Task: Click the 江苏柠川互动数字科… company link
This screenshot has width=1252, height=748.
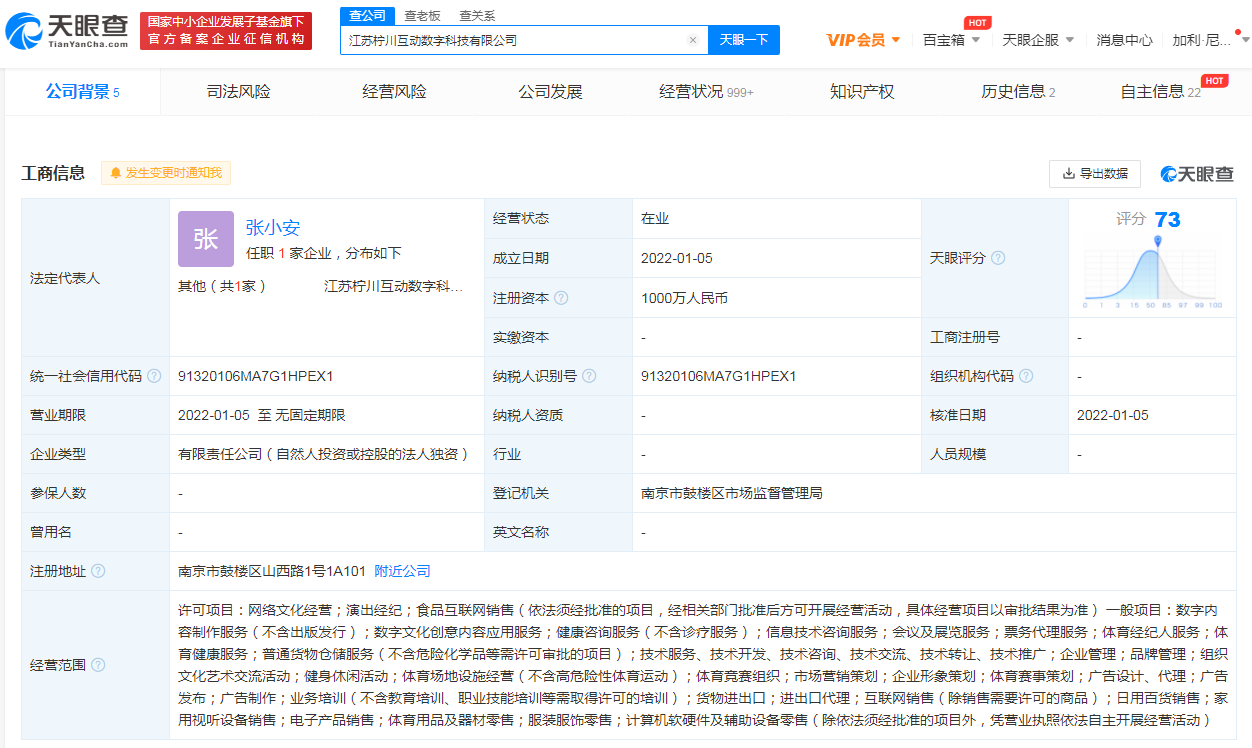Action: click(394, 286)
